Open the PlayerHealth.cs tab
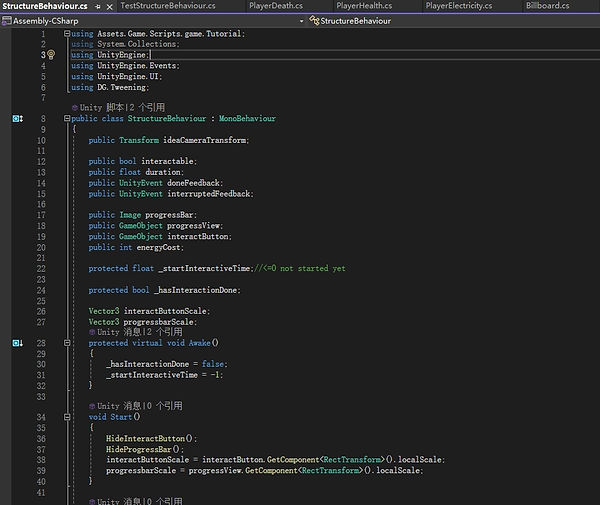The image size is (600, 505). [x=364, y=6]
